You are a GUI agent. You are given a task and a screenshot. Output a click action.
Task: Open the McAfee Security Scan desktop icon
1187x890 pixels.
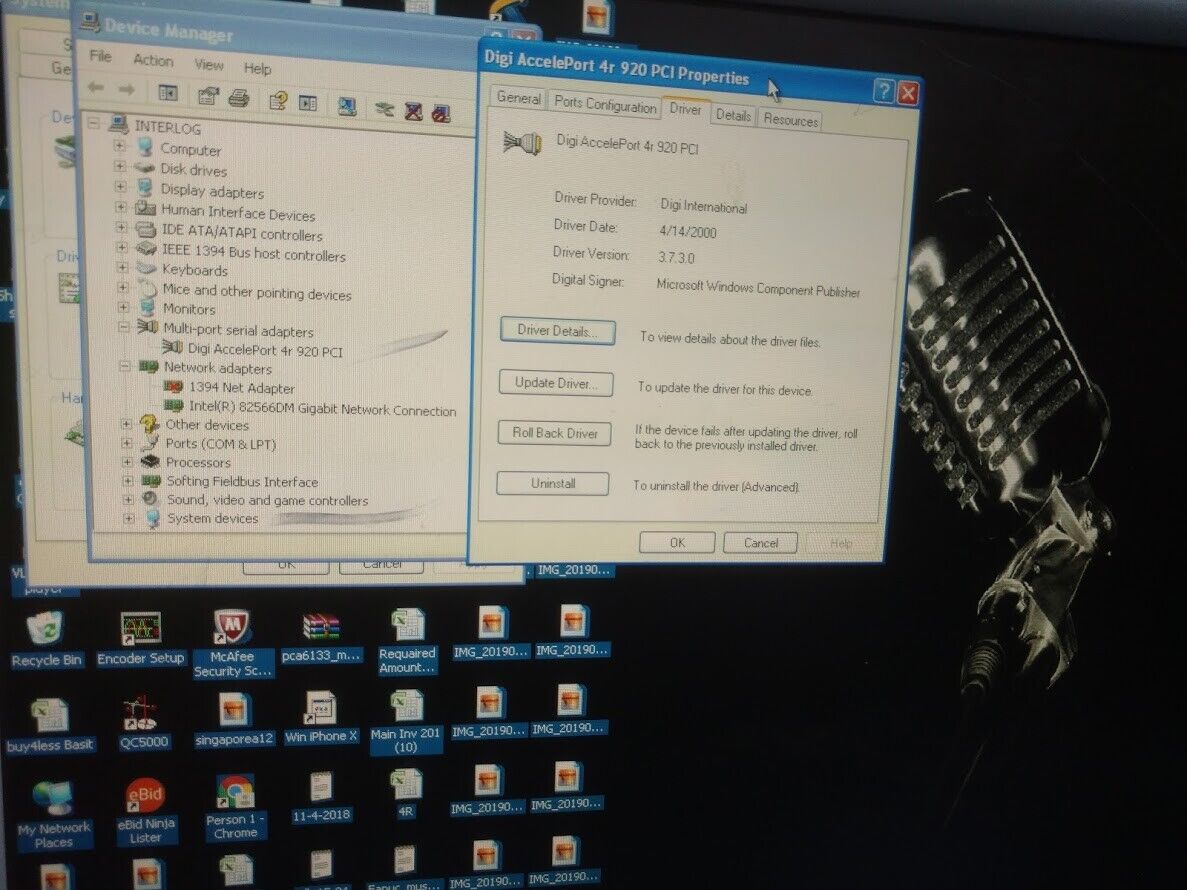(x=232, y=643)
